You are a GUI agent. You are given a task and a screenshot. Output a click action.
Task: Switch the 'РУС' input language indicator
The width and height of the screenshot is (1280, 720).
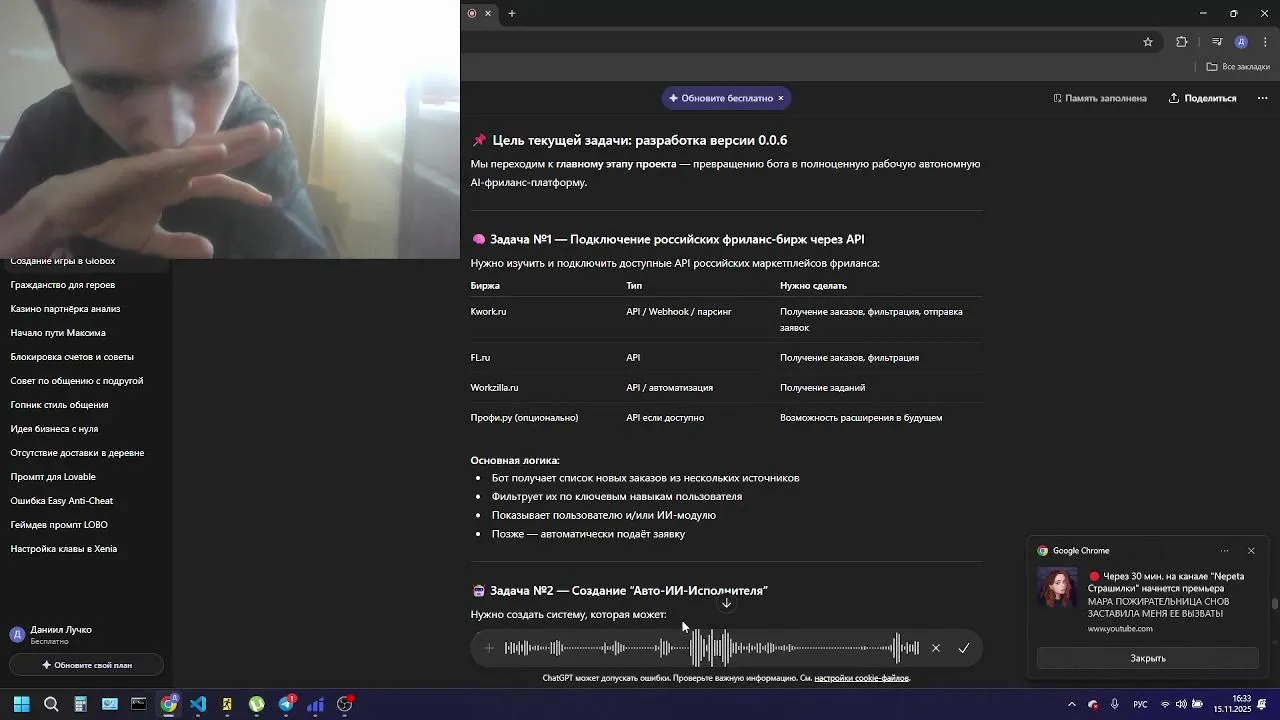tap(1140, 704)
